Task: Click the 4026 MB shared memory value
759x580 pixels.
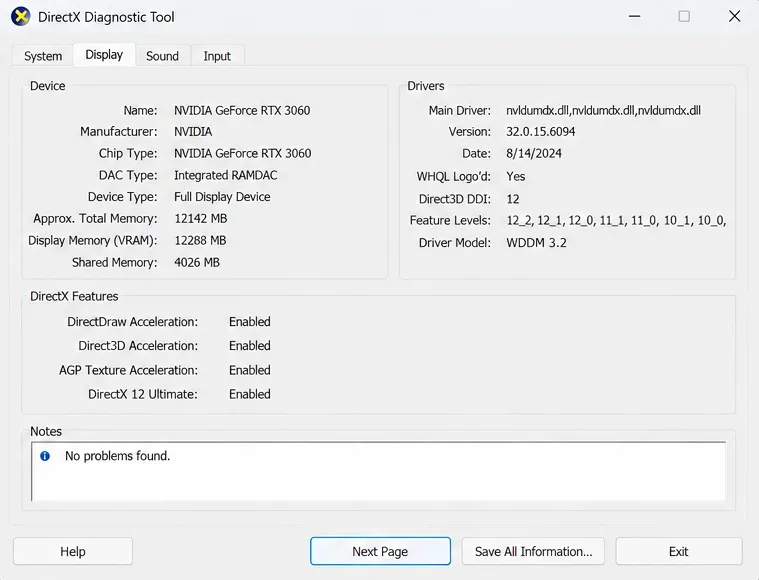Action: (x=197, y=262)
